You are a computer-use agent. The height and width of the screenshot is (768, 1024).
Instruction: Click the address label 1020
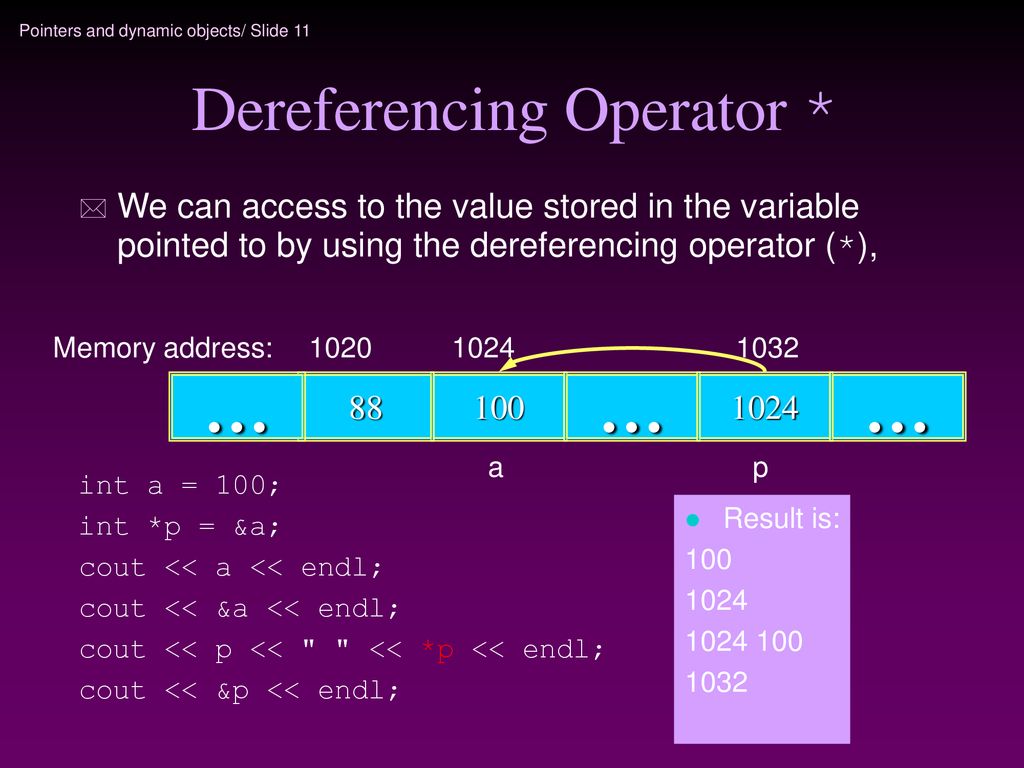340,348
